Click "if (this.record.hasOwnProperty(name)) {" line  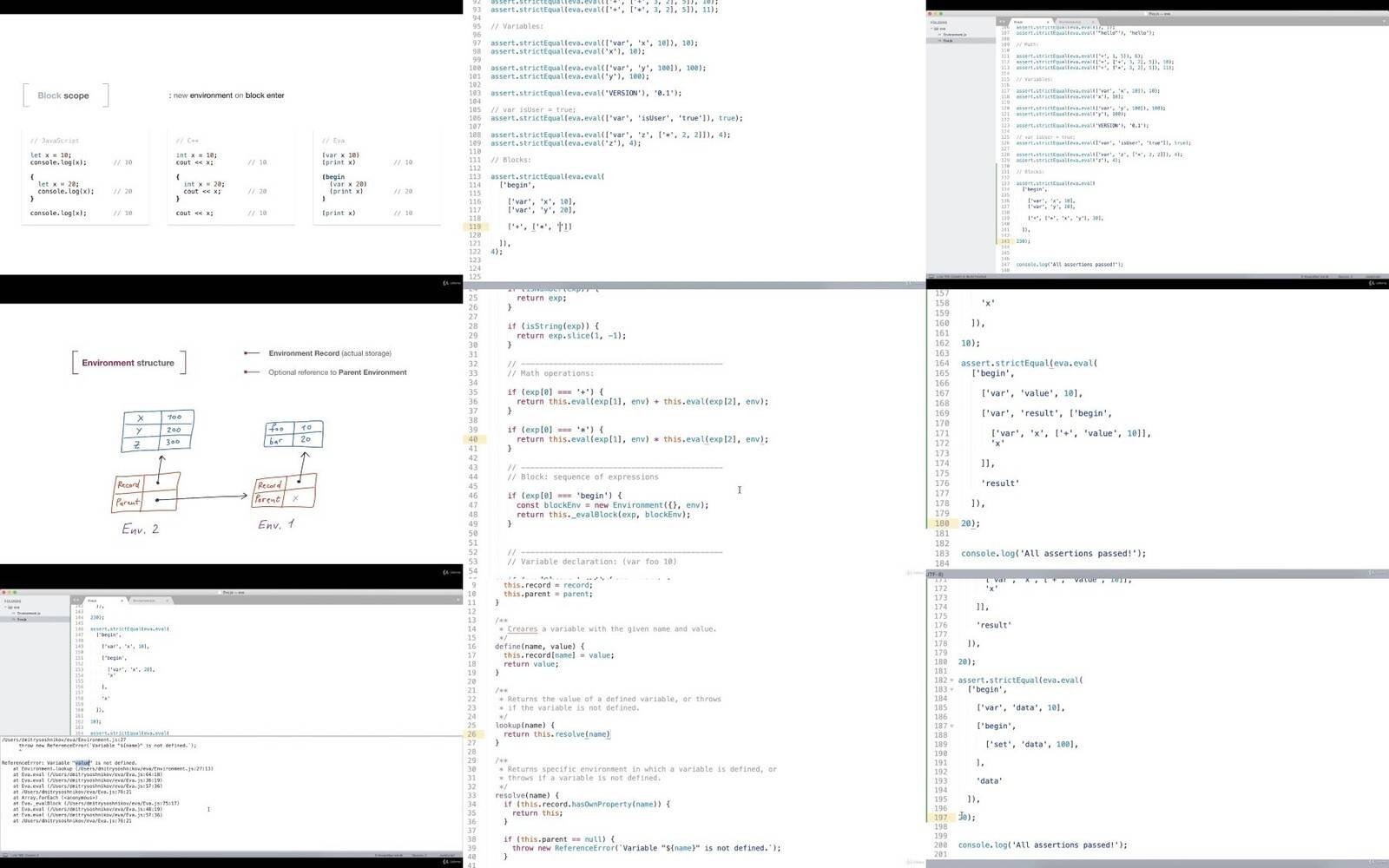pos(587,804)
